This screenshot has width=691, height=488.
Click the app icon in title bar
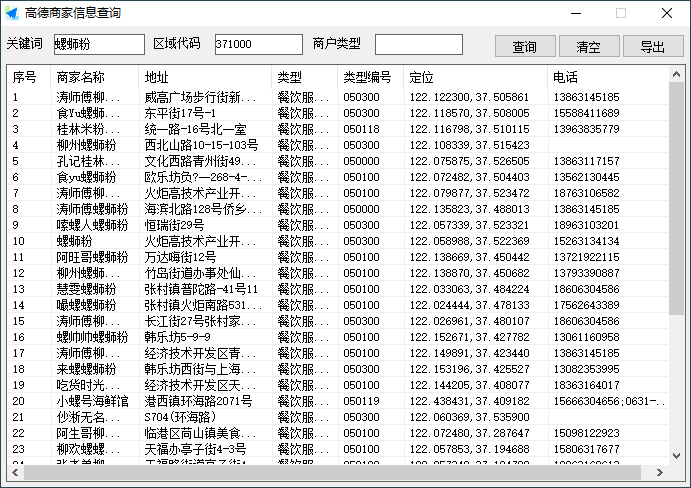(13, 13)
